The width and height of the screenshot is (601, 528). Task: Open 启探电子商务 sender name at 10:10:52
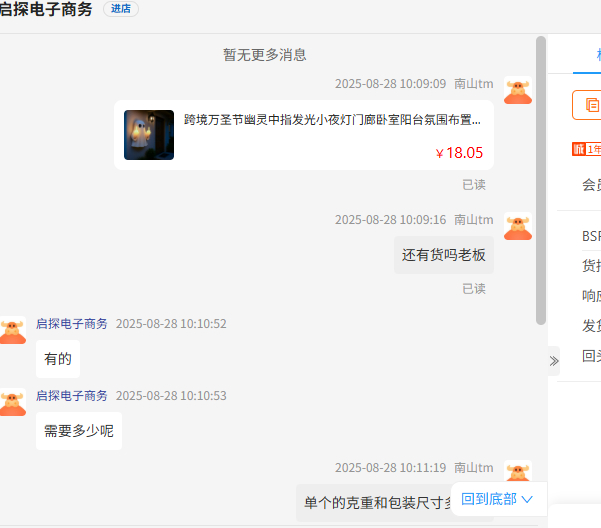pos(72,324)
